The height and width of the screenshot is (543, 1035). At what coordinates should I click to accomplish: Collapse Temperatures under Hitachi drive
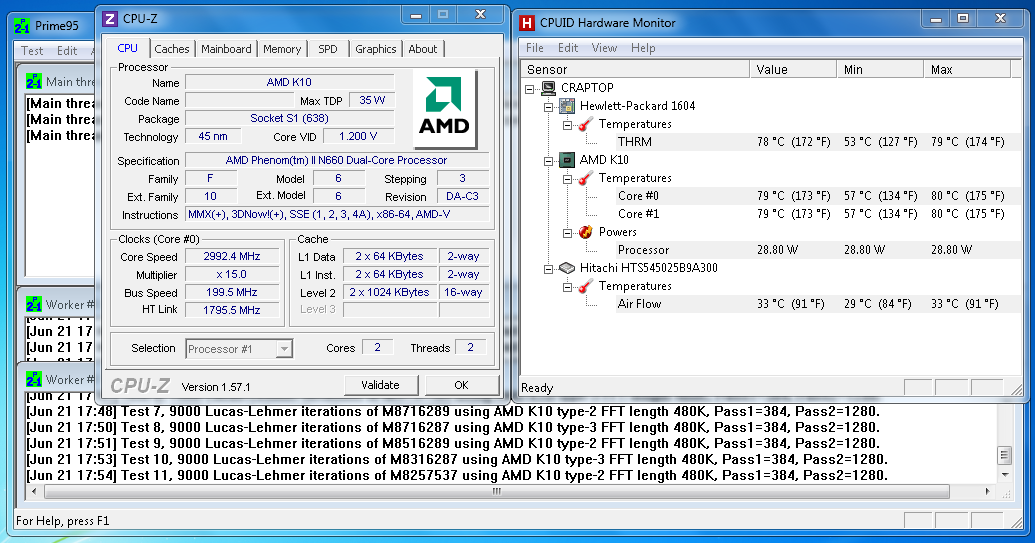click(567, 287)
